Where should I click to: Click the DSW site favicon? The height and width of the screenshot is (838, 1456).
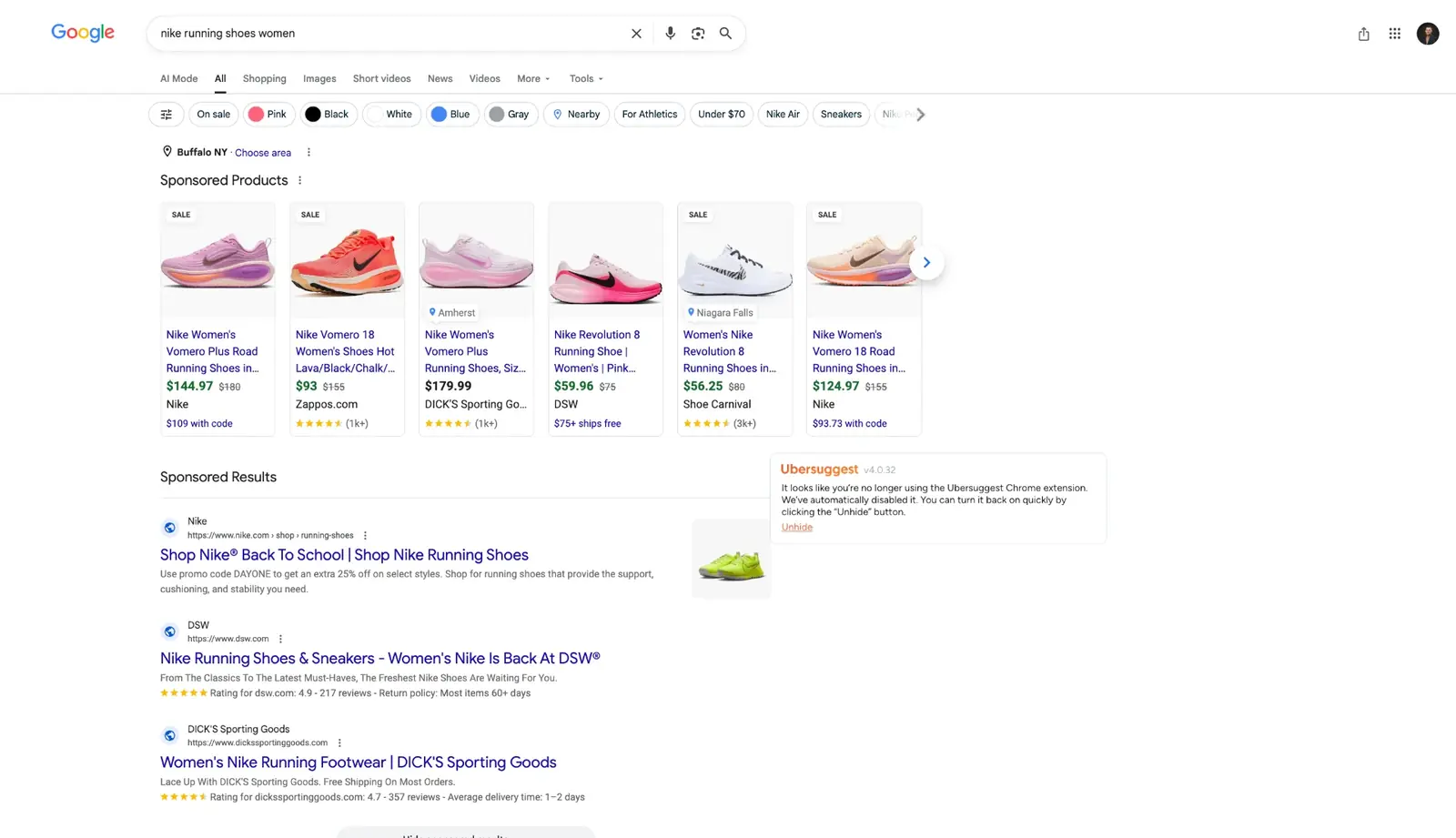(169, 631)
